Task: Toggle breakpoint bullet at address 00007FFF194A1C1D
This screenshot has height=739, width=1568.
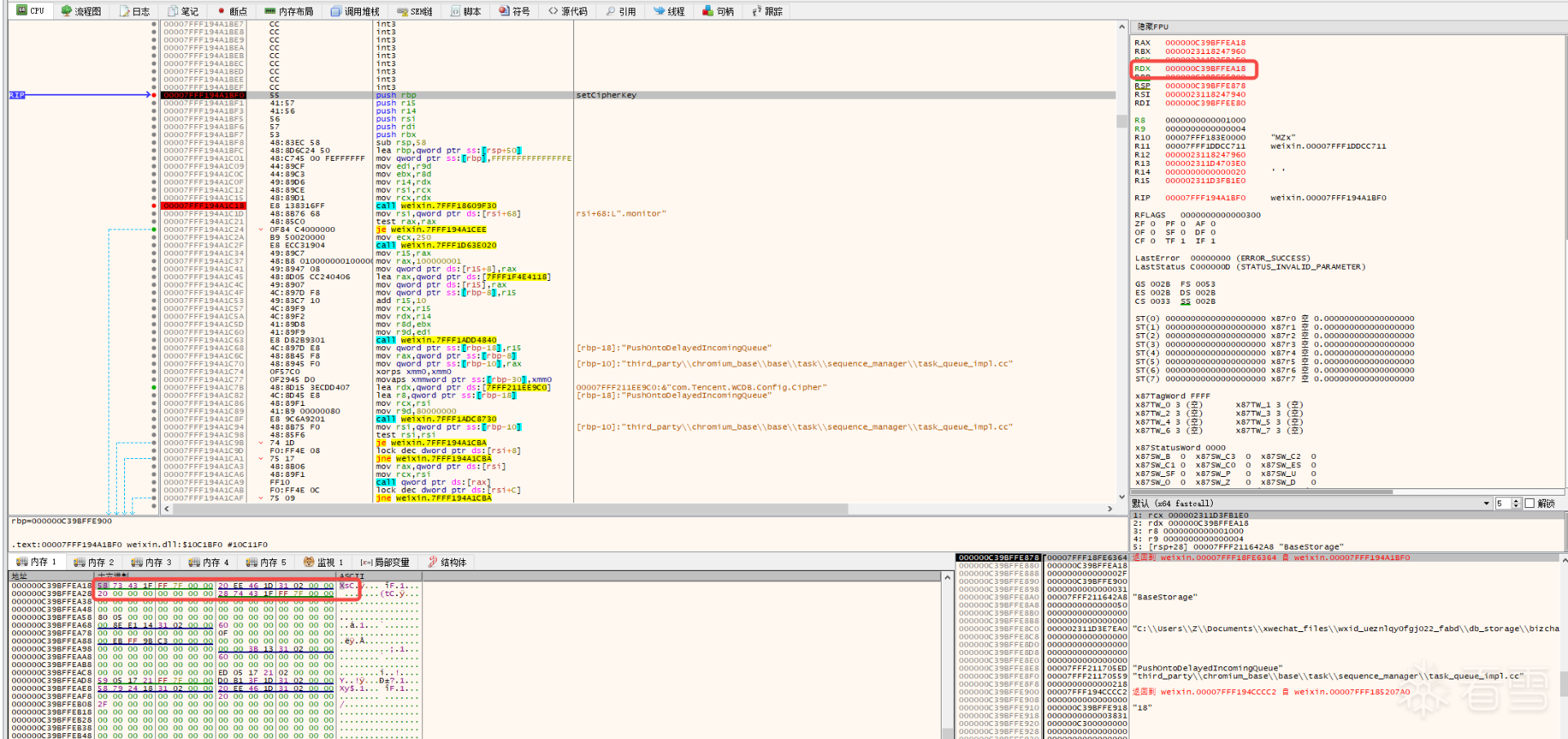Action: pyautogui.click(x=154, y=214)
